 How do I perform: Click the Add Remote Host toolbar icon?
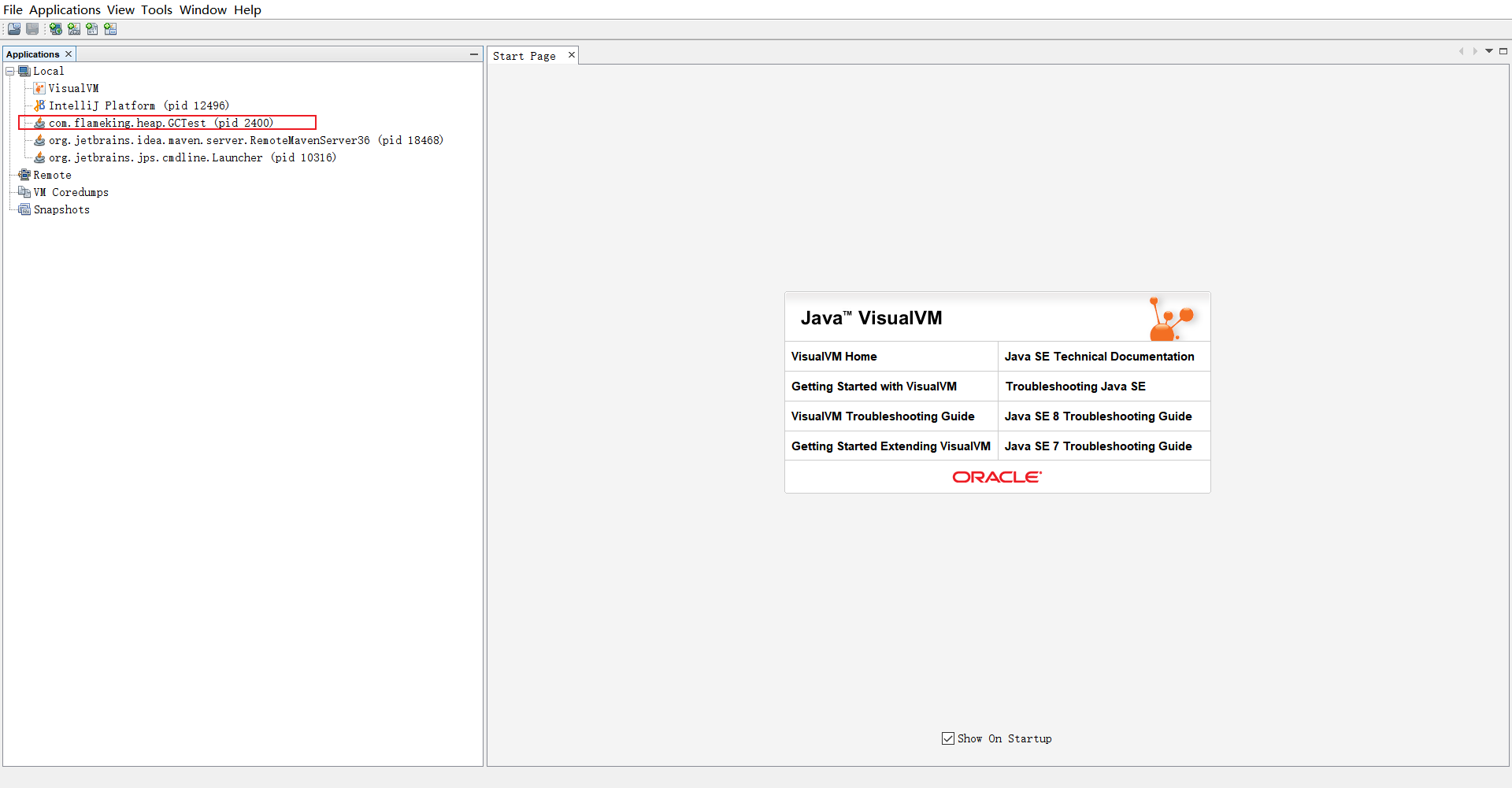[x=56, y=29]
